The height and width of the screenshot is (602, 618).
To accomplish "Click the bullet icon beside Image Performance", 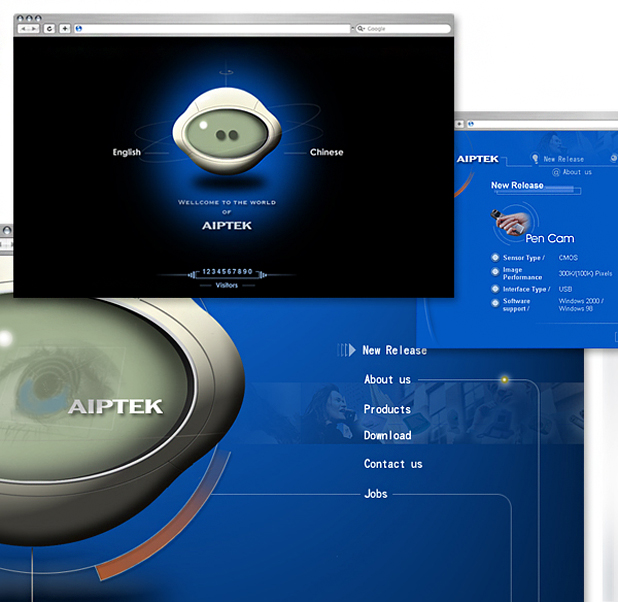I will [495, 271].
